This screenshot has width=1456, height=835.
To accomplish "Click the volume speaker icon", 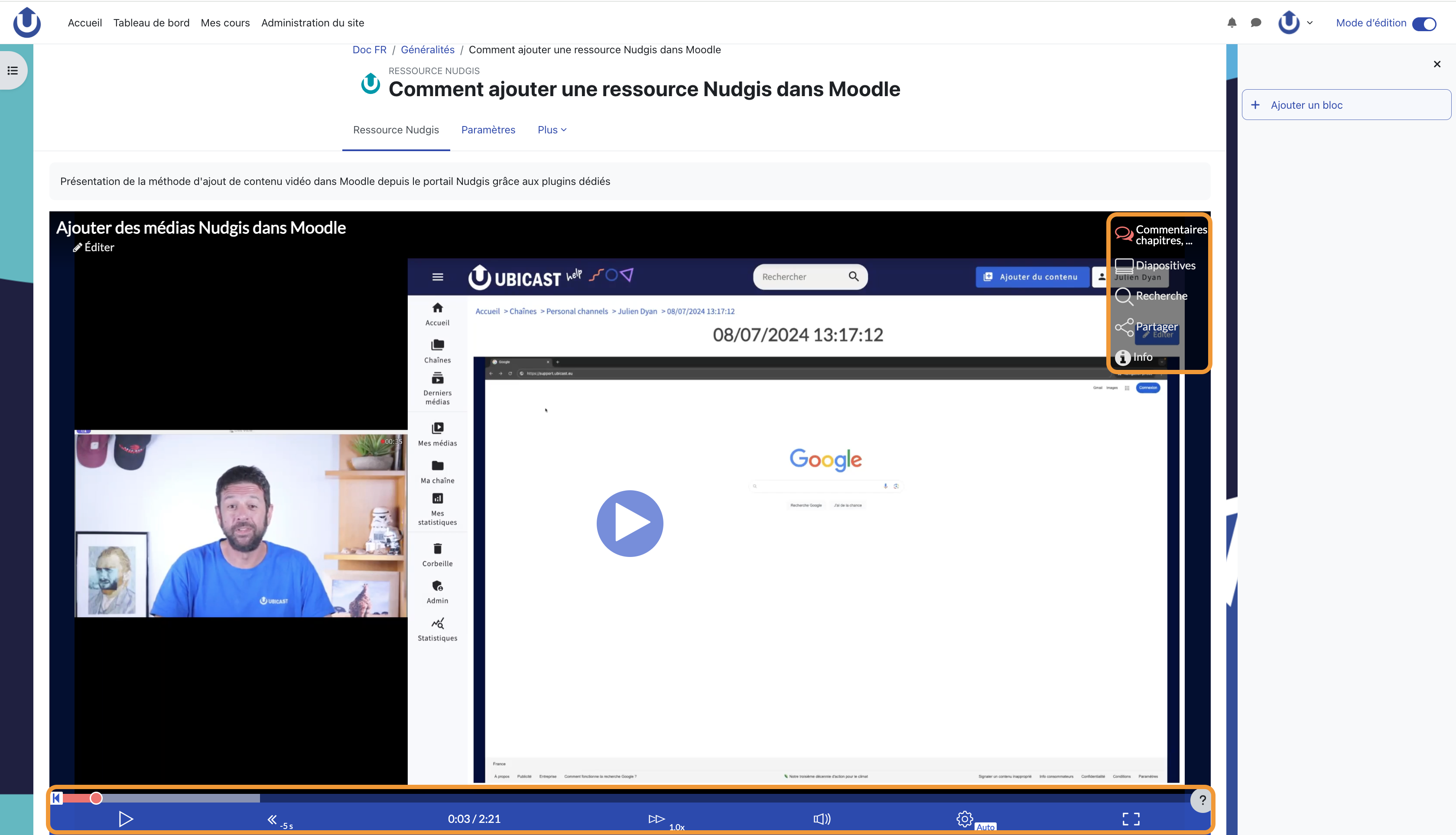I will (x=822, y=819).
